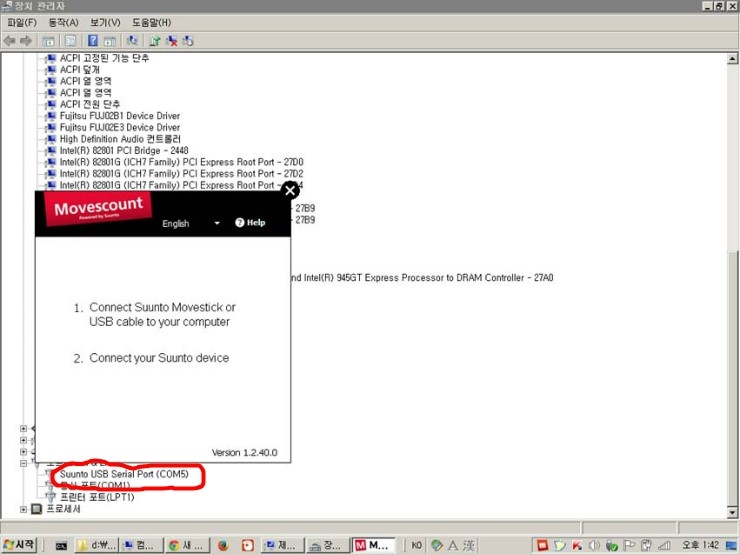Click the red square tray icon
740x555 pixels.
542,546
